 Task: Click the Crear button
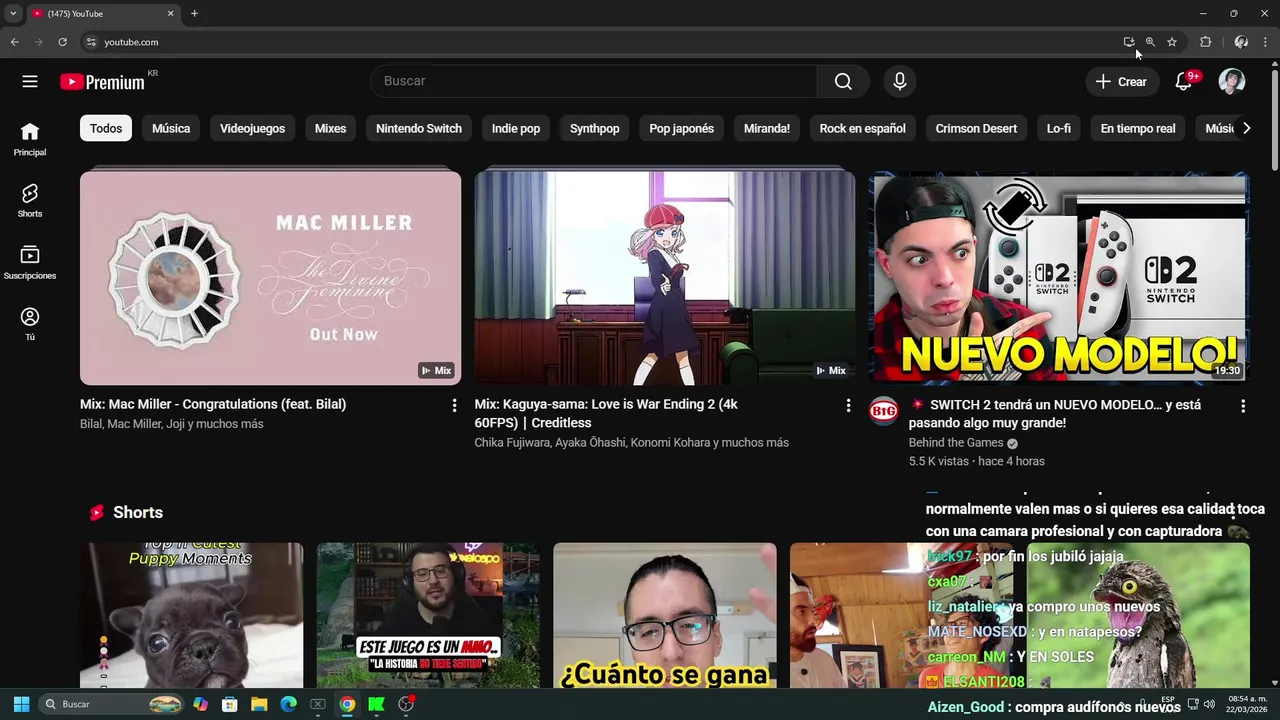click(x=1122, y=81)
